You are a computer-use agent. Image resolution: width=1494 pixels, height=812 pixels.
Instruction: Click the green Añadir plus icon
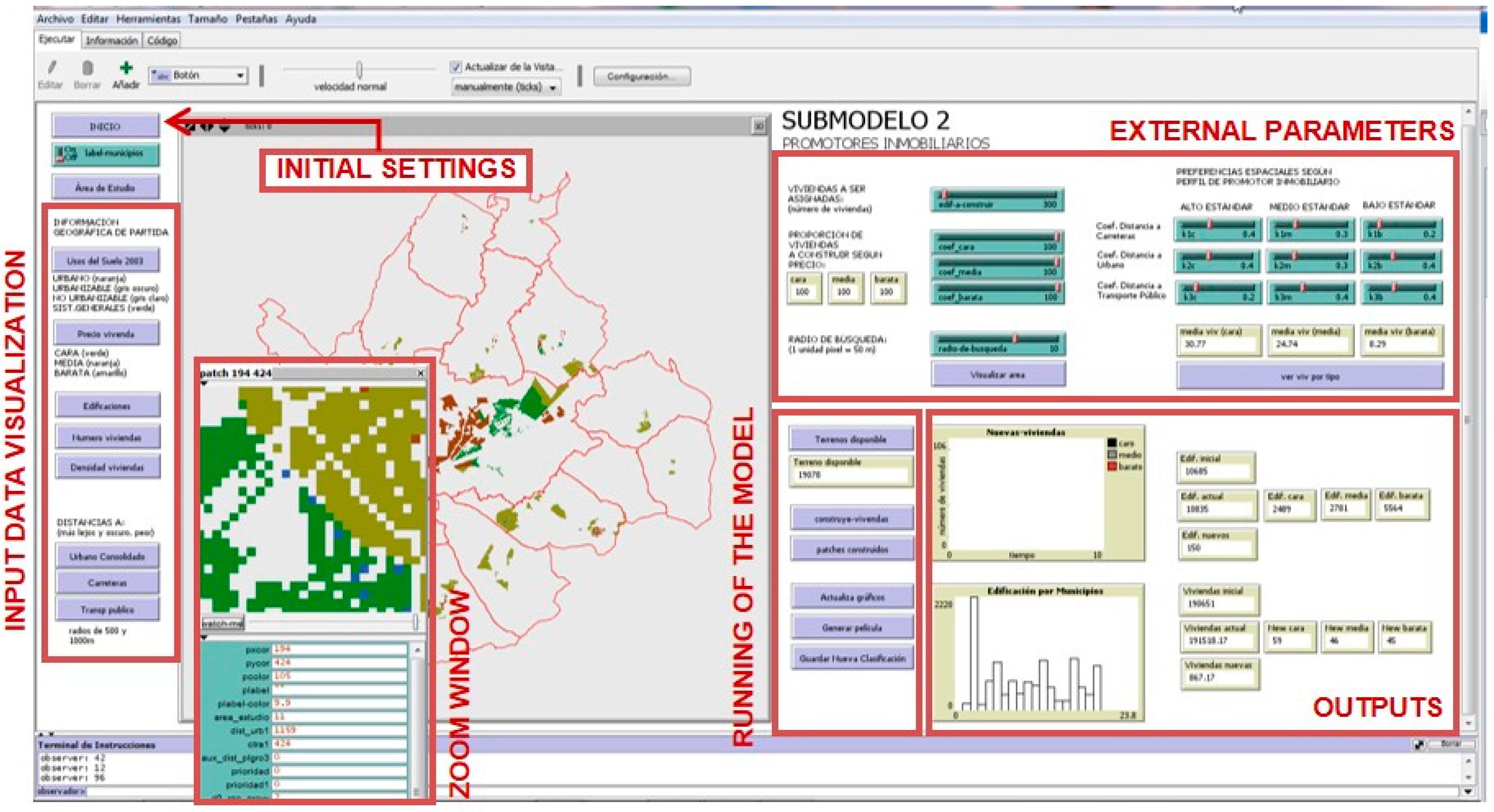coord(126,68)
